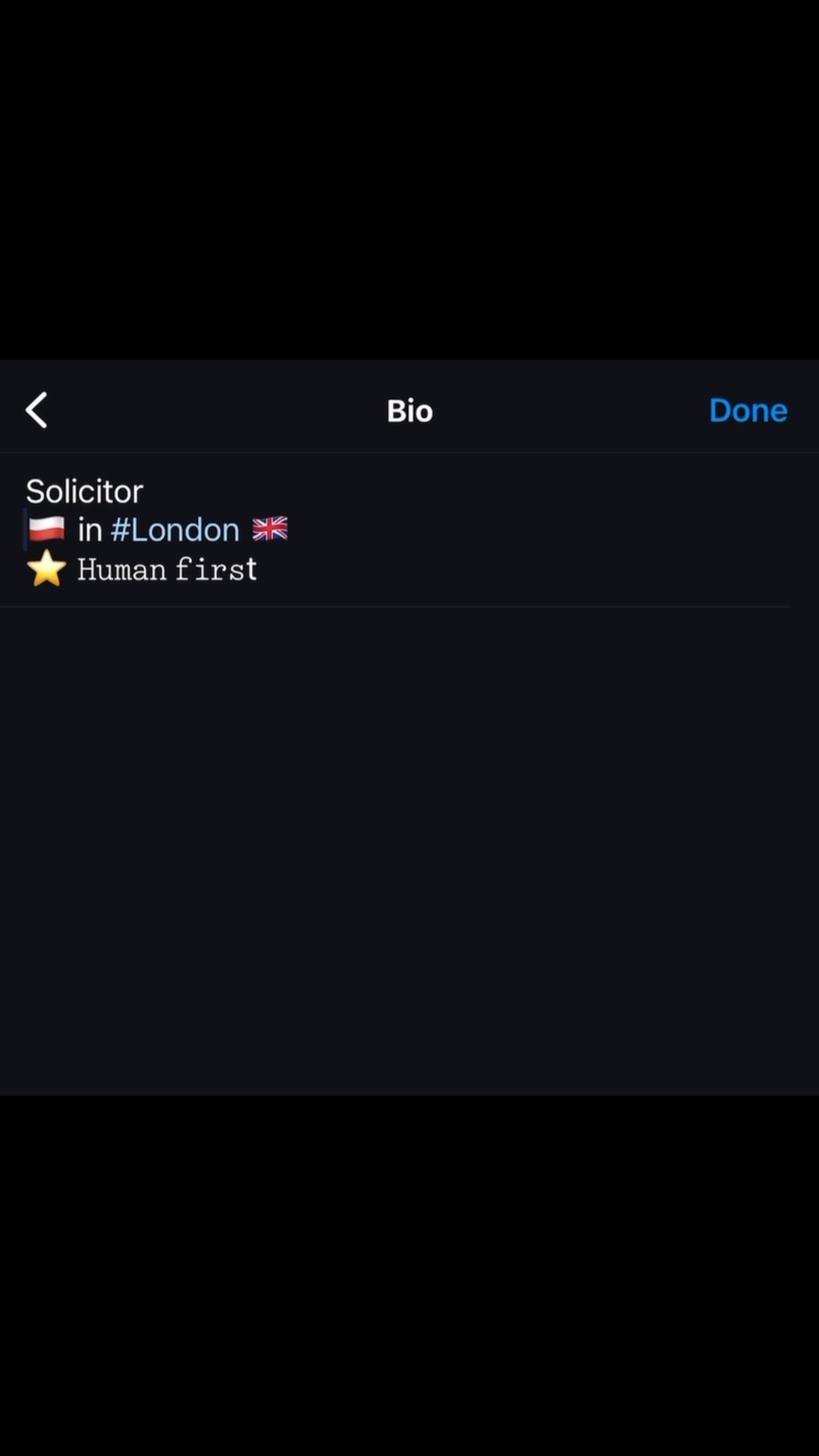Tap Done to save the bio

[748, 410]
